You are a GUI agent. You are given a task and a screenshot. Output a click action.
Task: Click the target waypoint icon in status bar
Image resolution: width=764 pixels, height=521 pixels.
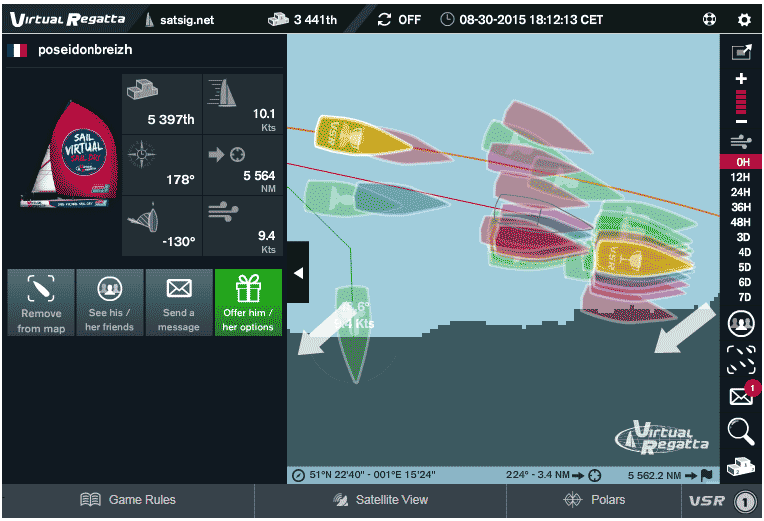[594, 475]
